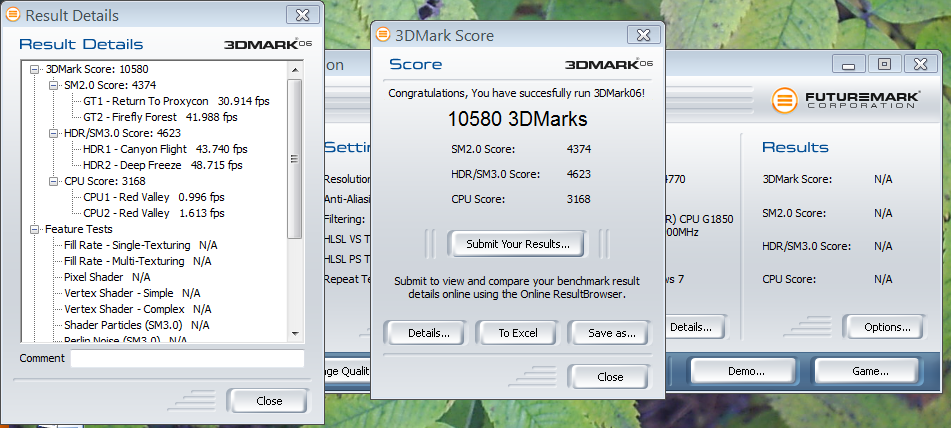Close the main 3DMark06 window
Image resolution: width=951 pixels, height=428 pixels.
click(920, 64)
